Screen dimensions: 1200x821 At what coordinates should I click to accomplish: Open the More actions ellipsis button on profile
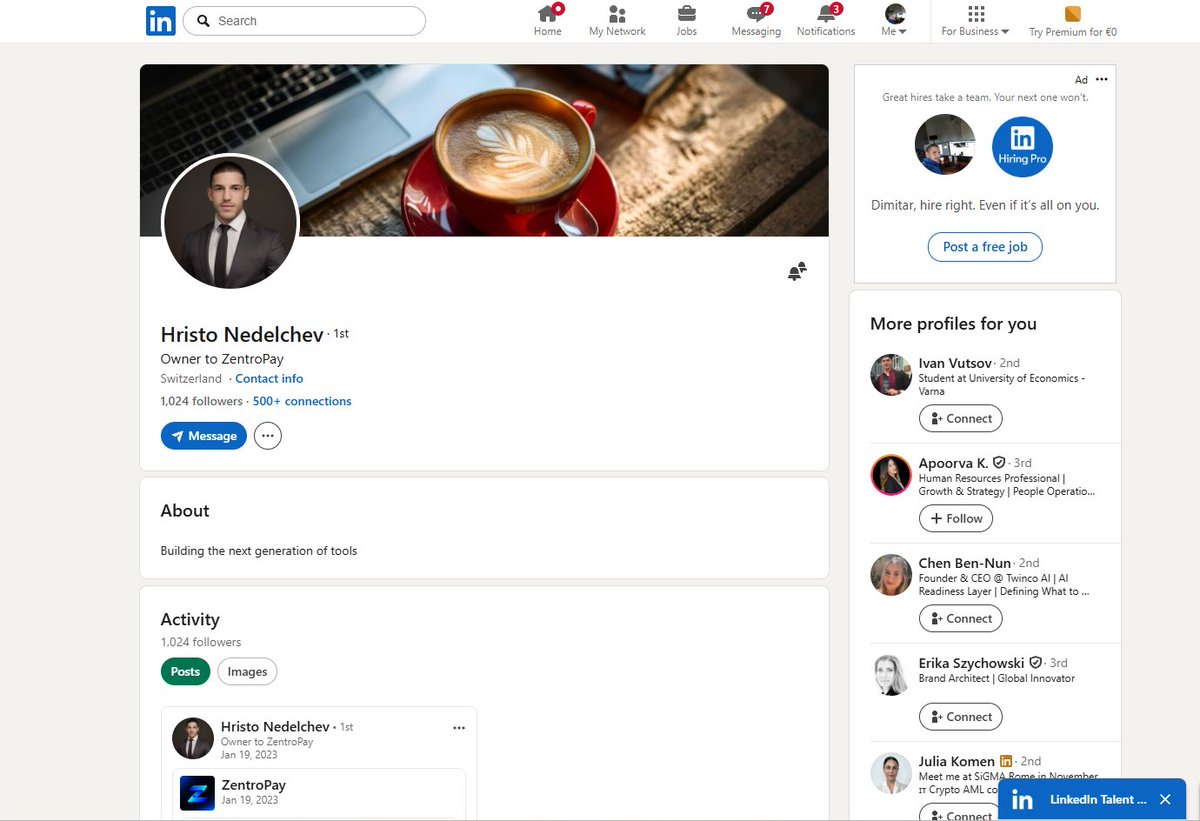pos(268,436)
